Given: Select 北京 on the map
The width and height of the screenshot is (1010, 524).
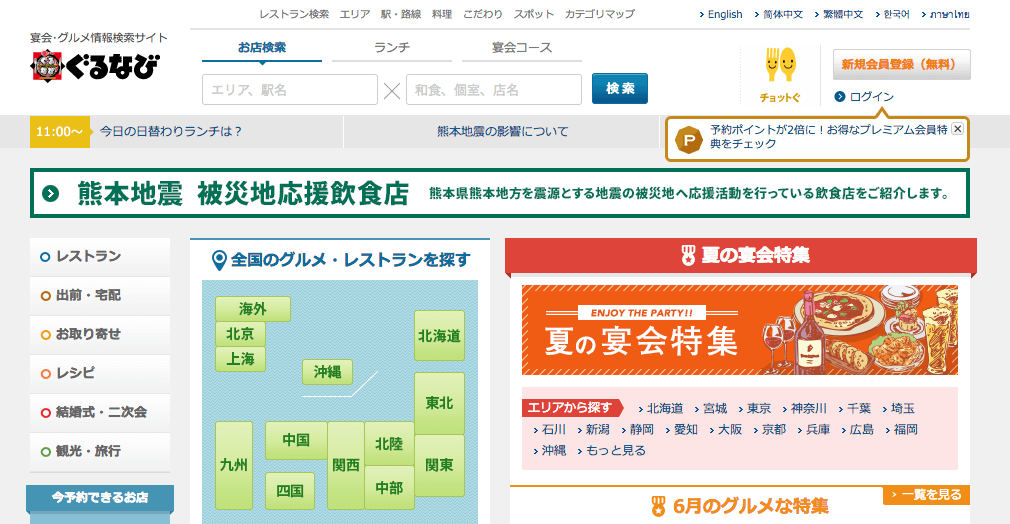Looking at the screenshot, I should pos(240,334).
